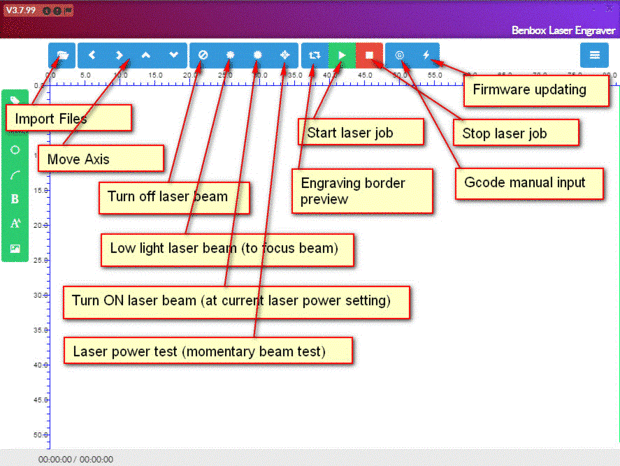Select the top tag tool in sidebar
Screen dimensions: 620x466
coord(15,100)
